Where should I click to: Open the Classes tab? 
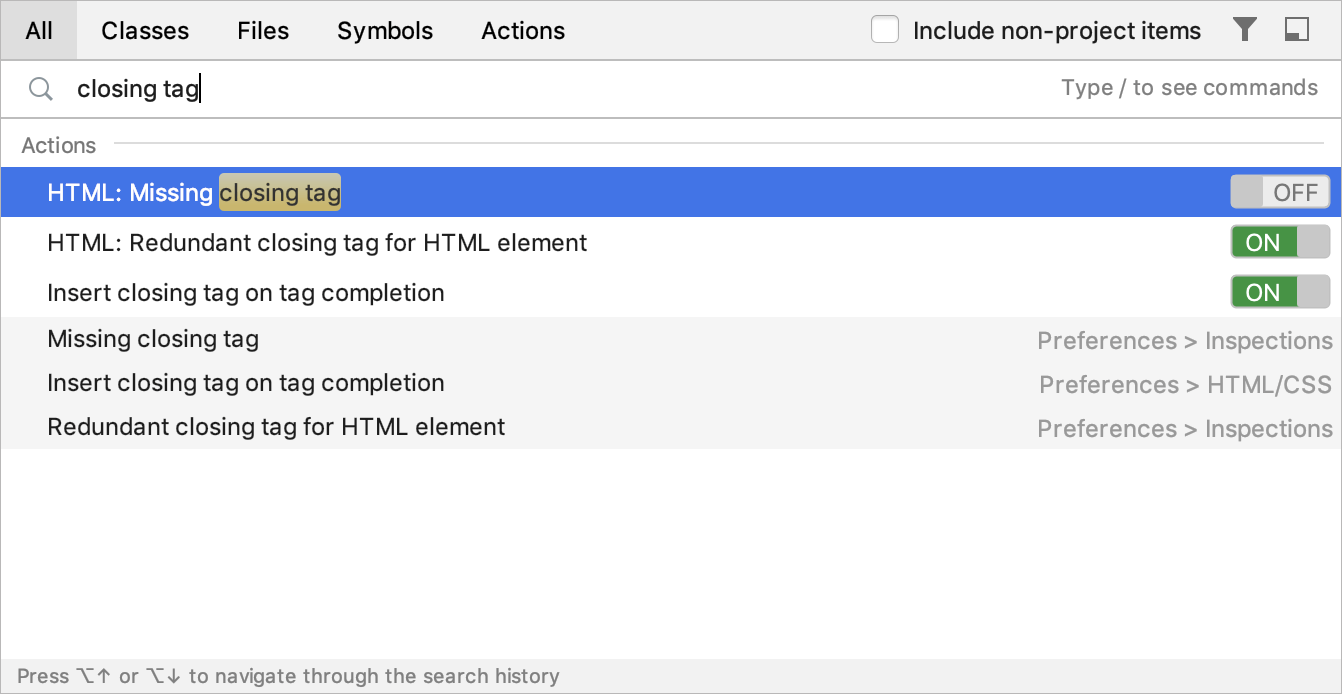tap(145, 31)
